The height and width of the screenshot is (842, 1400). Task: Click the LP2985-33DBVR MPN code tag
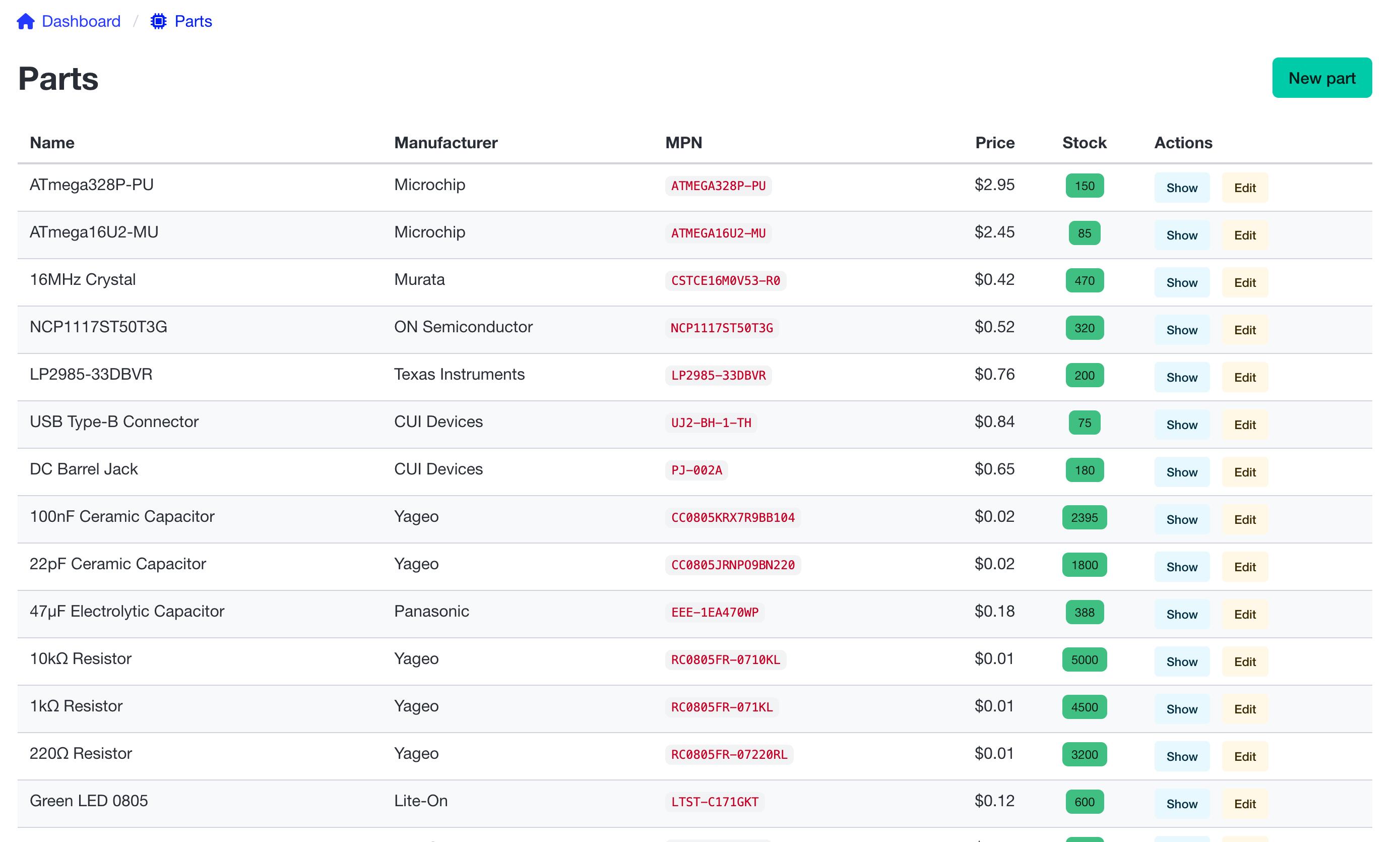[718, 375]
